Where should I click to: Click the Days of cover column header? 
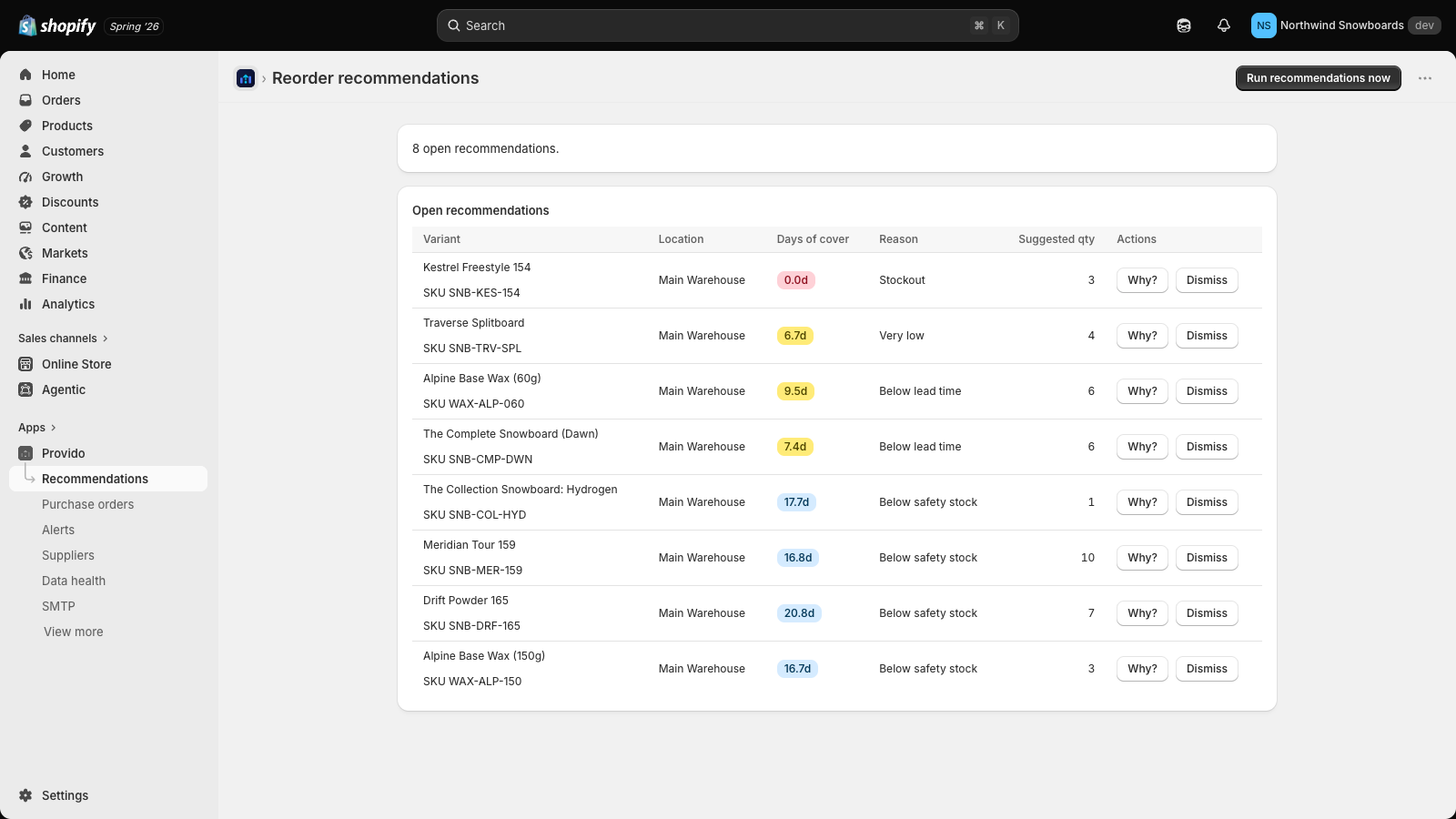coord(813,239)
